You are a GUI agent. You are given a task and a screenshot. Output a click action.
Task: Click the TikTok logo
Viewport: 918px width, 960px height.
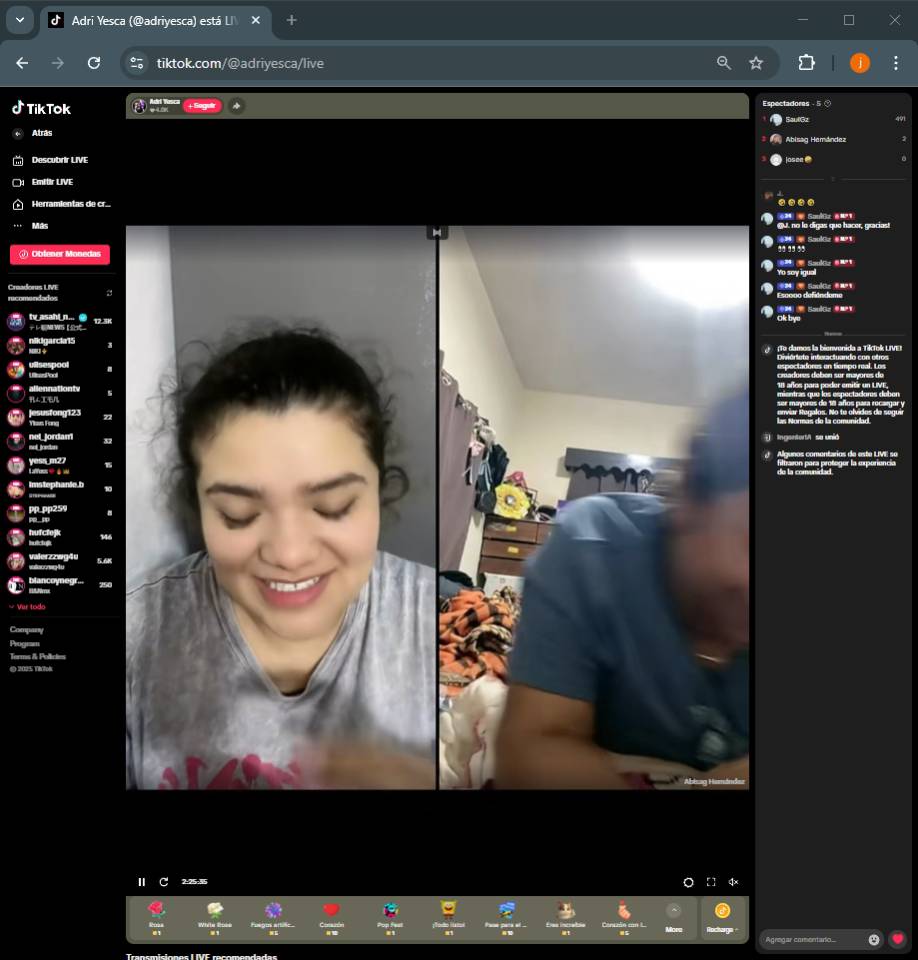(41, 108)
